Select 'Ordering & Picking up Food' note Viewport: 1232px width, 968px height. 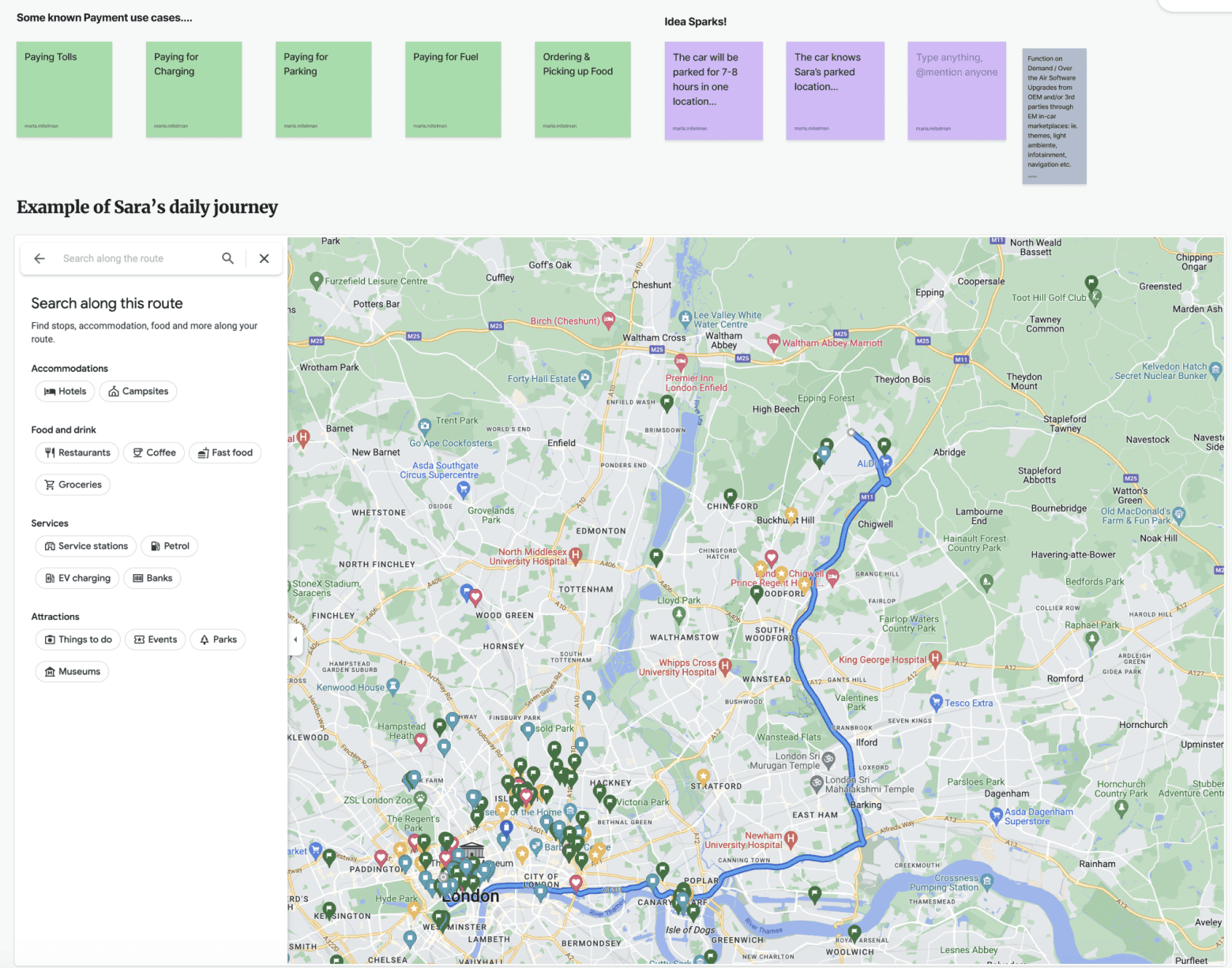[583, 89]
